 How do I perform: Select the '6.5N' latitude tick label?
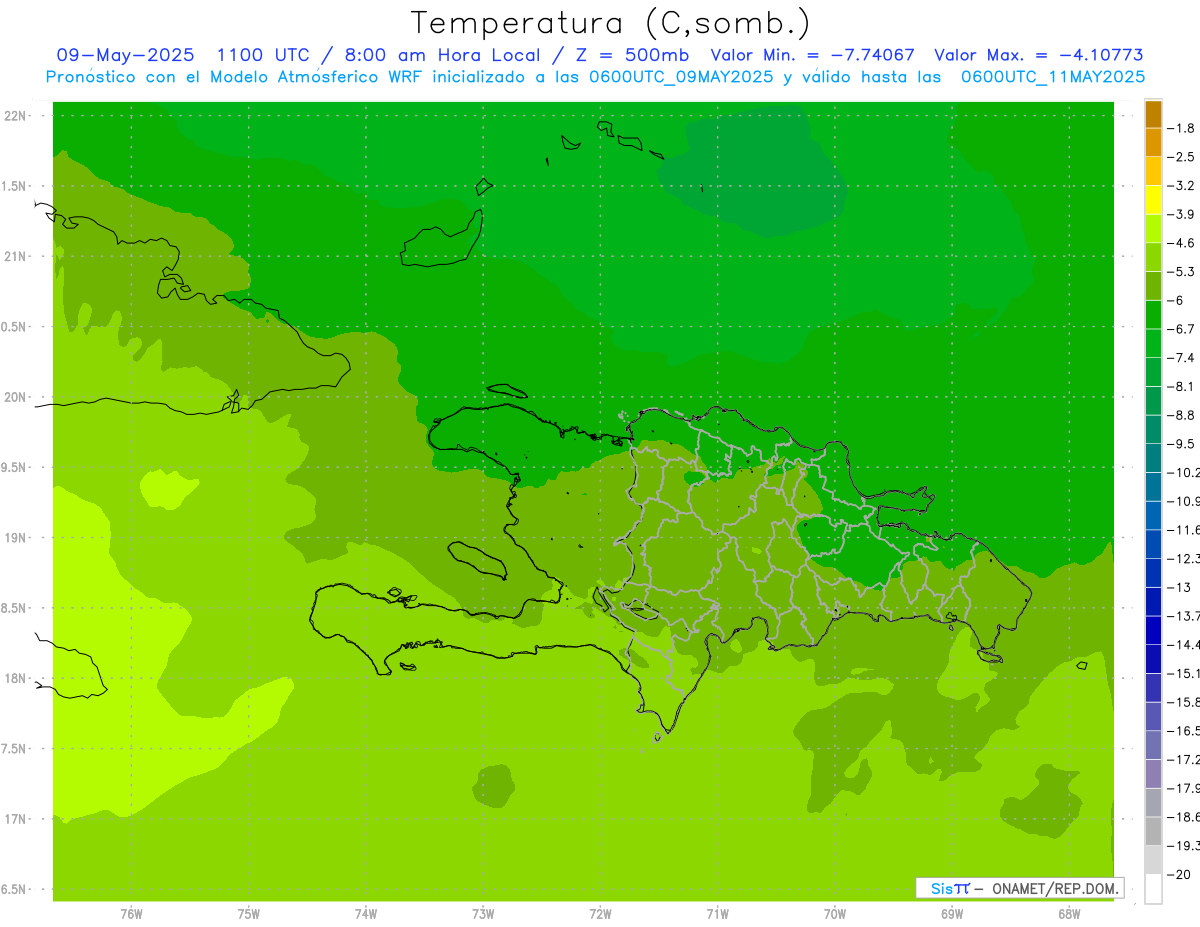pyautogui.click(x=14, y=889)
